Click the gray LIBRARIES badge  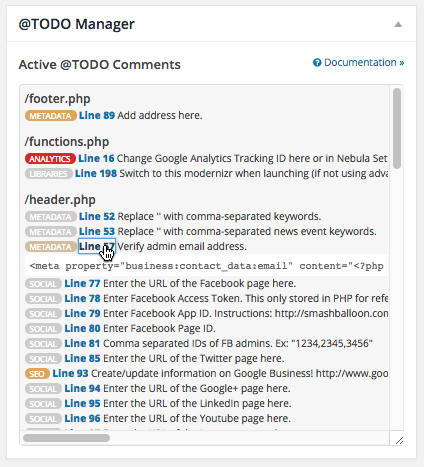(49, 174)
